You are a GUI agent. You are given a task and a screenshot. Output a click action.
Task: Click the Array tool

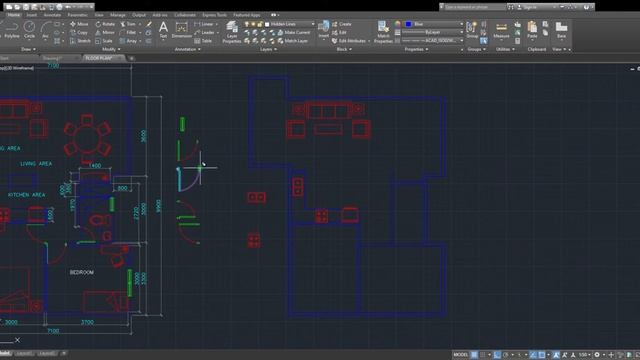click(x=129, y=41)
